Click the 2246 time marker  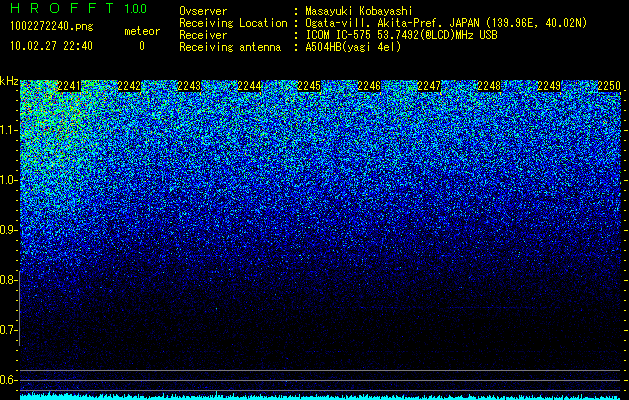tap(369, 86)
